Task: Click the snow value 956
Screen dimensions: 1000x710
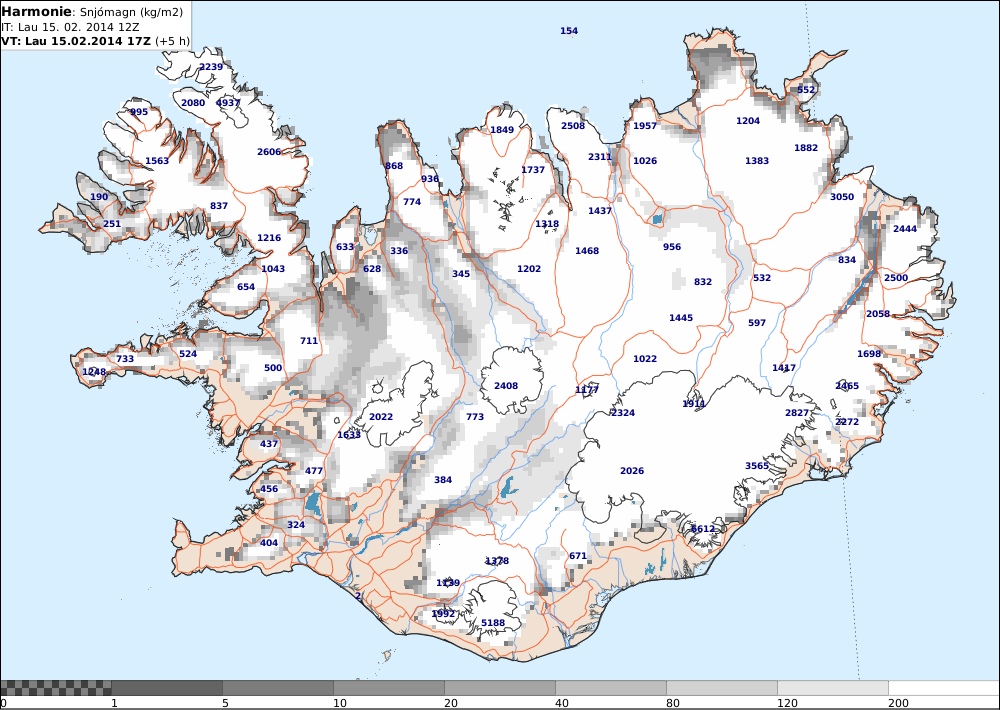Action: point(672,246)
